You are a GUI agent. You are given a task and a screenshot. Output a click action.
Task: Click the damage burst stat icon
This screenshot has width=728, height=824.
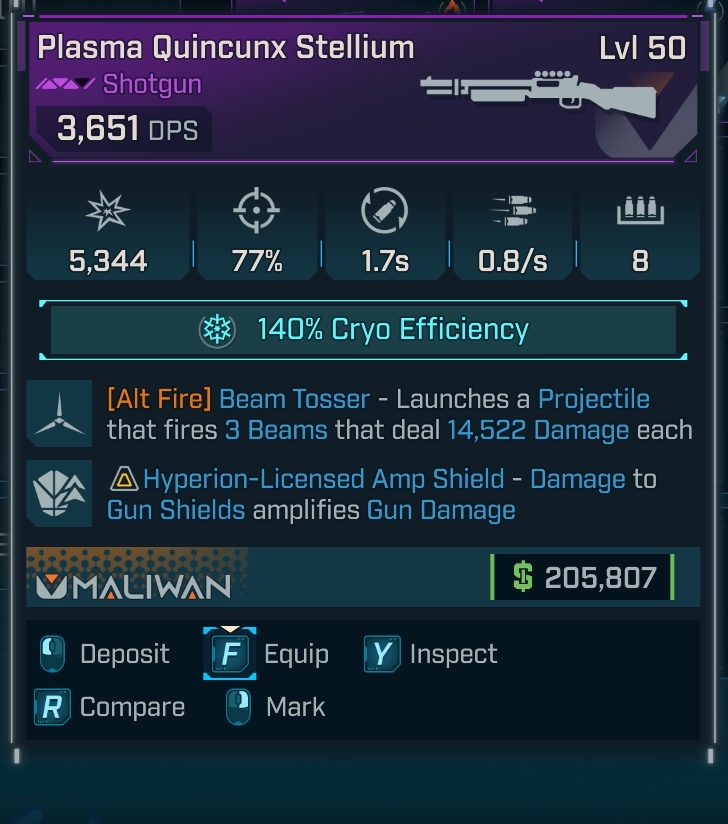coord(107,213)
